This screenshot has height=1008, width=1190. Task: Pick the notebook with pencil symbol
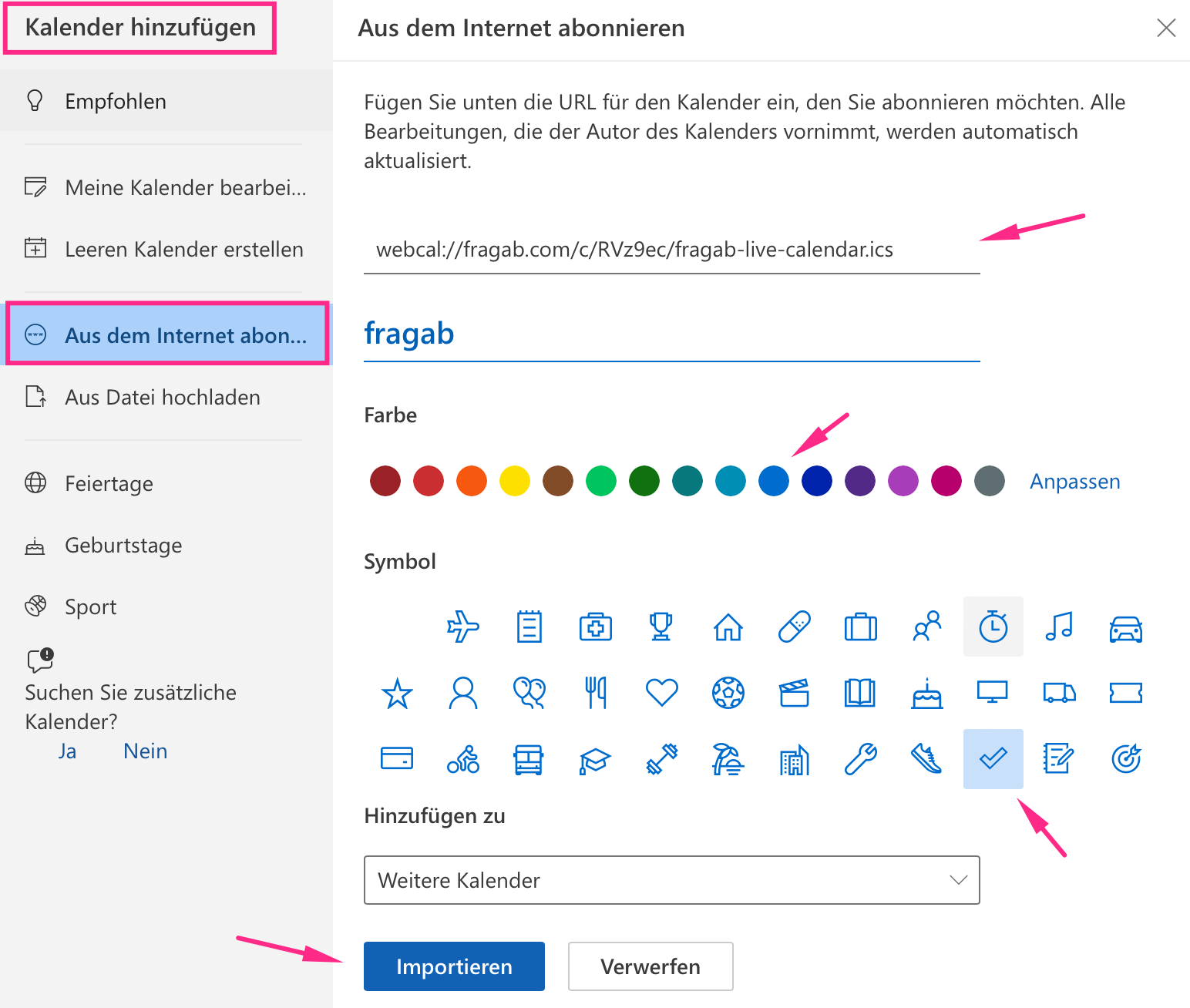pos(1059,759)
